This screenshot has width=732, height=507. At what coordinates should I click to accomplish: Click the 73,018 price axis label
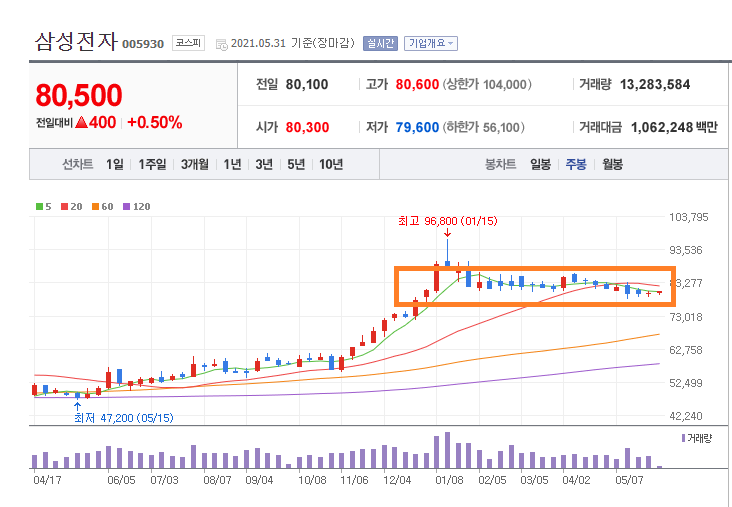(x=685, y=317)
